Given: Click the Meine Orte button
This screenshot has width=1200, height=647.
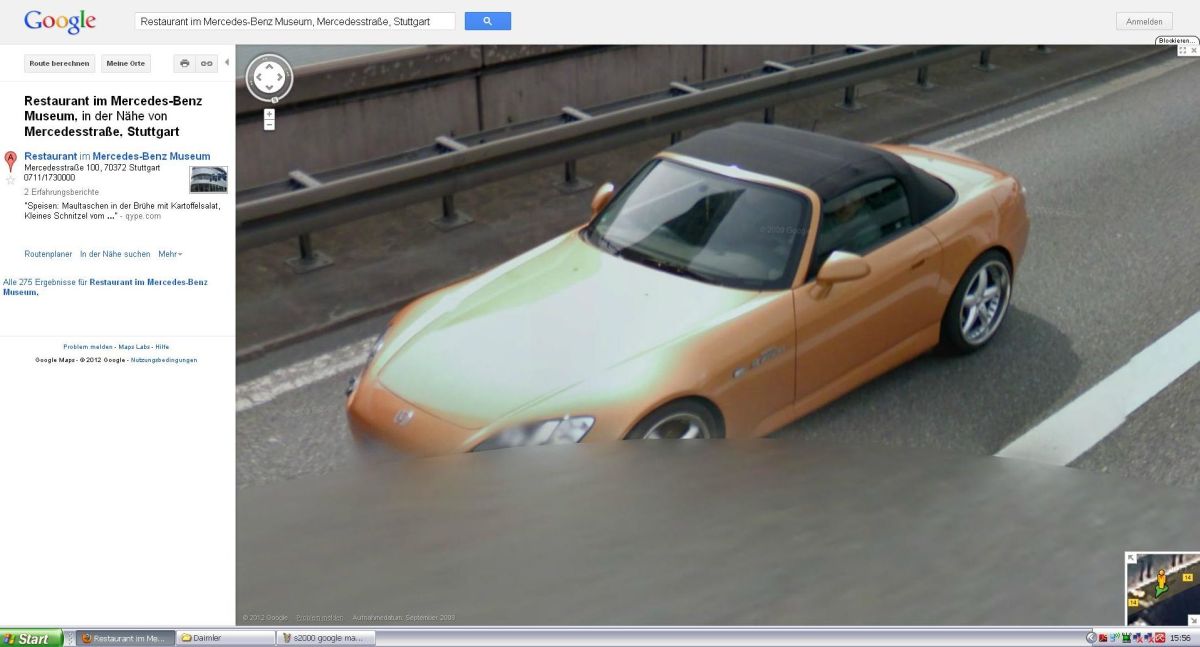Looking at the screenshot, I should pyautogui.click(x=126, y=63).
